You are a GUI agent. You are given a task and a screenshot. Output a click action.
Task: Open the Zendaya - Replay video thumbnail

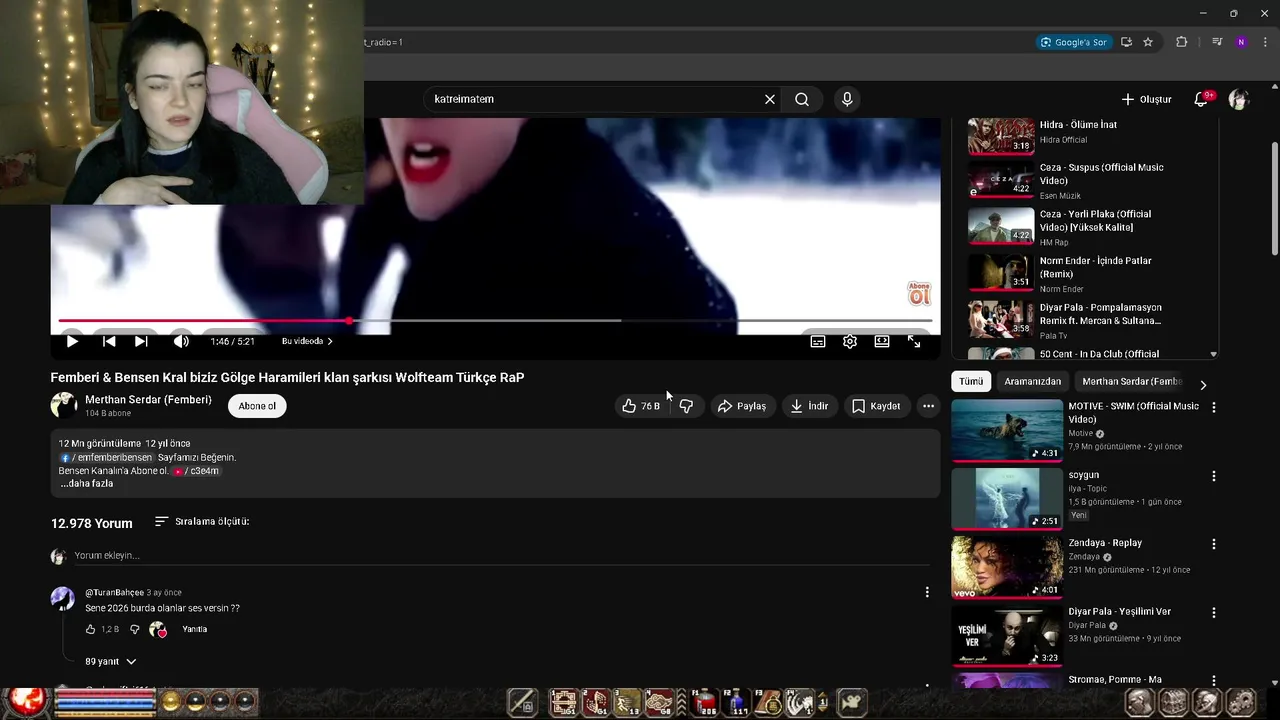pos(1007,567)
